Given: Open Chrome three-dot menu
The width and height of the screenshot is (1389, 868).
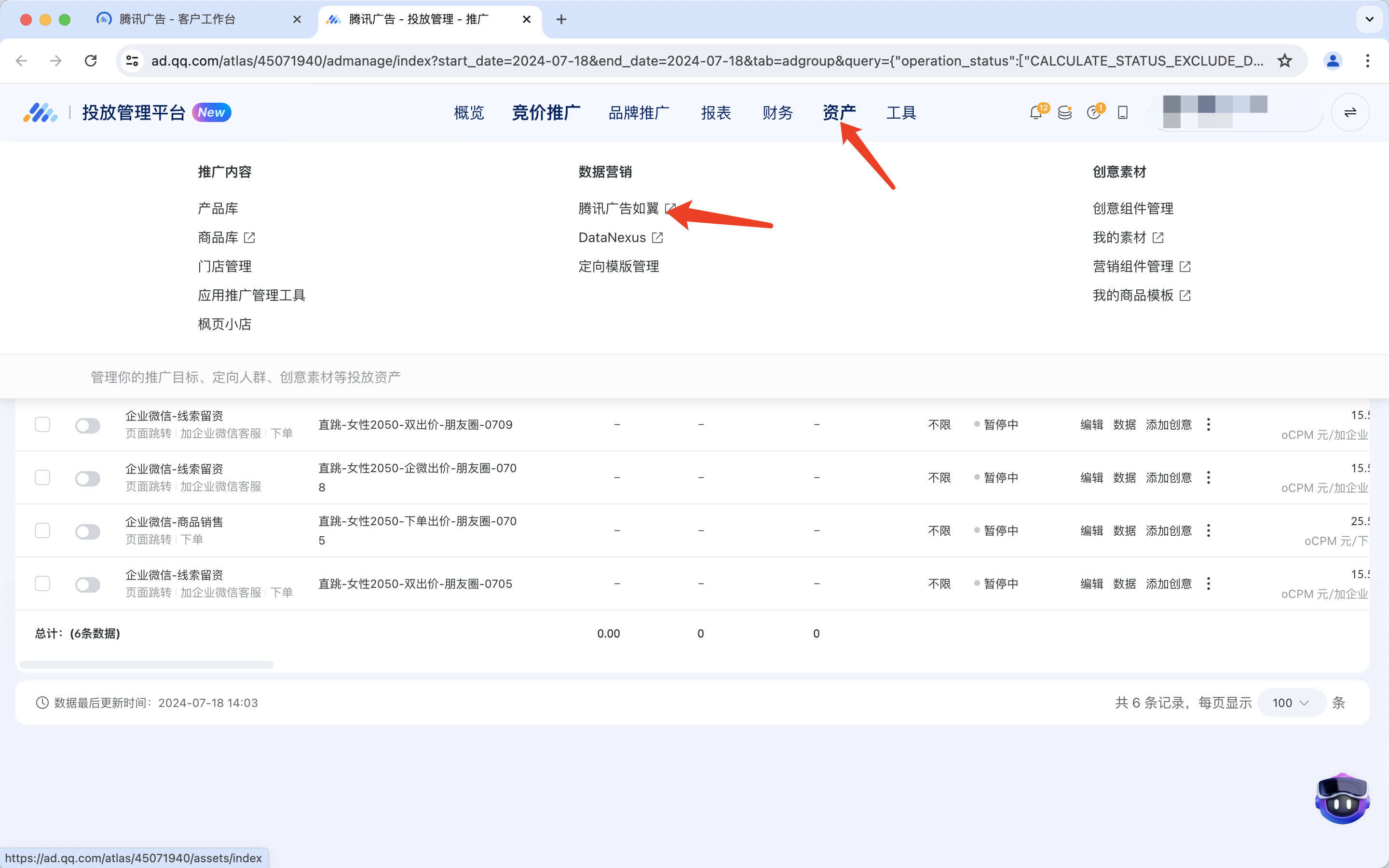Looking at the screenshot, I should click(x=1368, y=61).
